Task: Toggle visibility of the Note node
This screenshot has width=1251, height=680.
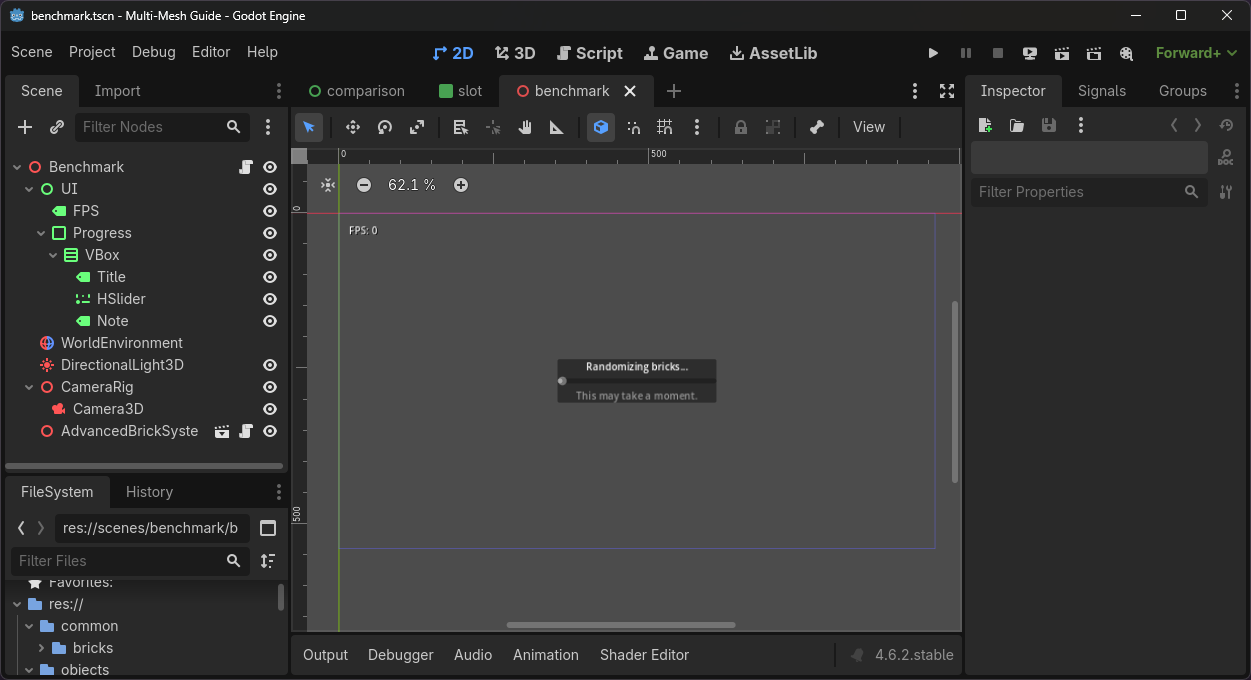Action: (270, 321)
